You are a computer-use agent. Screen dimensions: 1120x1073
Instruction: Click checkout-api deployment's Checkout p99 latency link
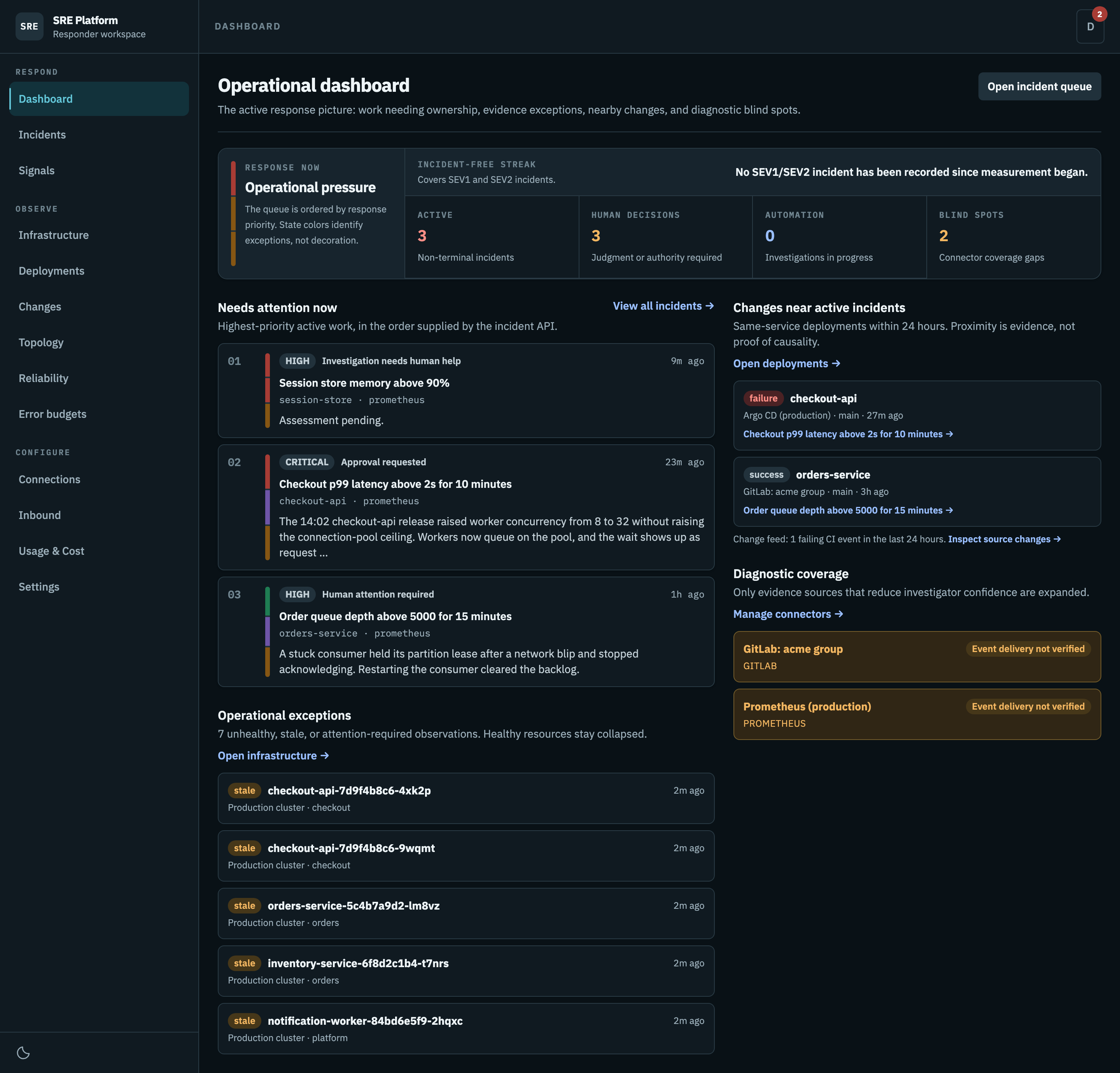point(847,434)
